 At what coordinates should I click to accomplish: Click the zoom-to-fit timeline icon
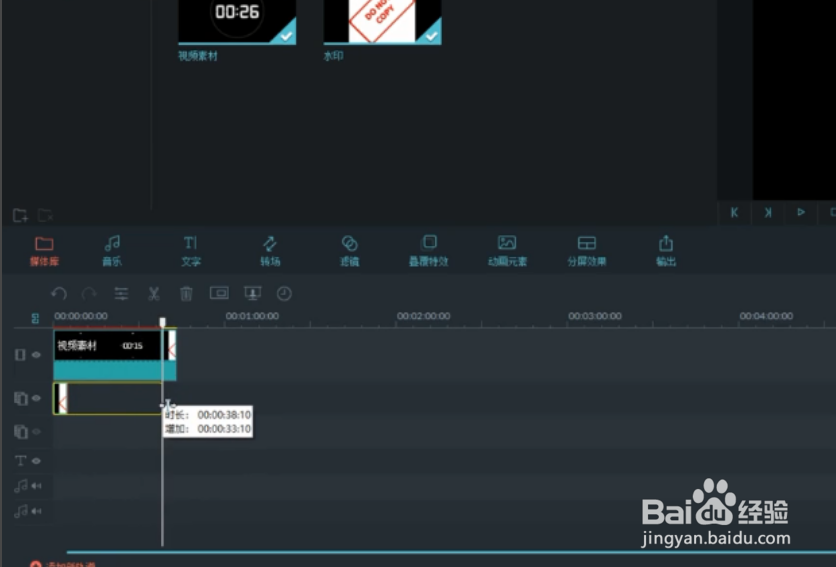pos(35,318)
